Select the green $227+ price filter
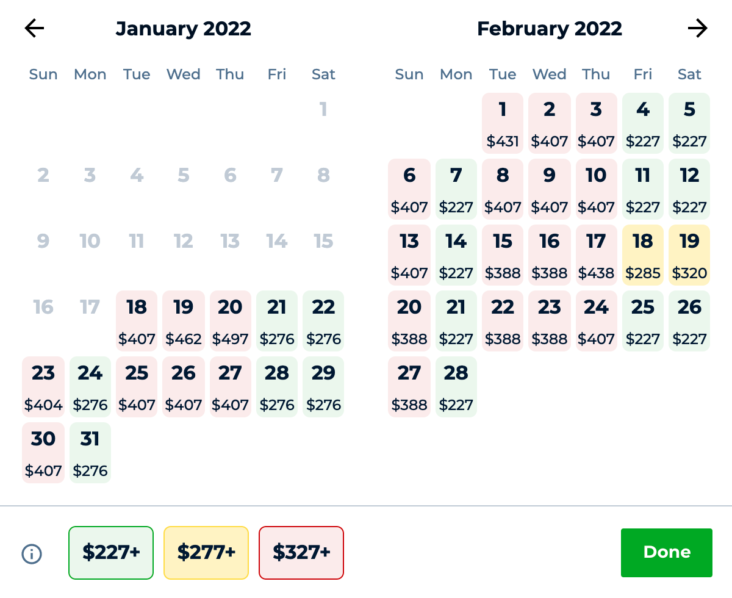Screen dimensions: 732x598 coord(111,553)
